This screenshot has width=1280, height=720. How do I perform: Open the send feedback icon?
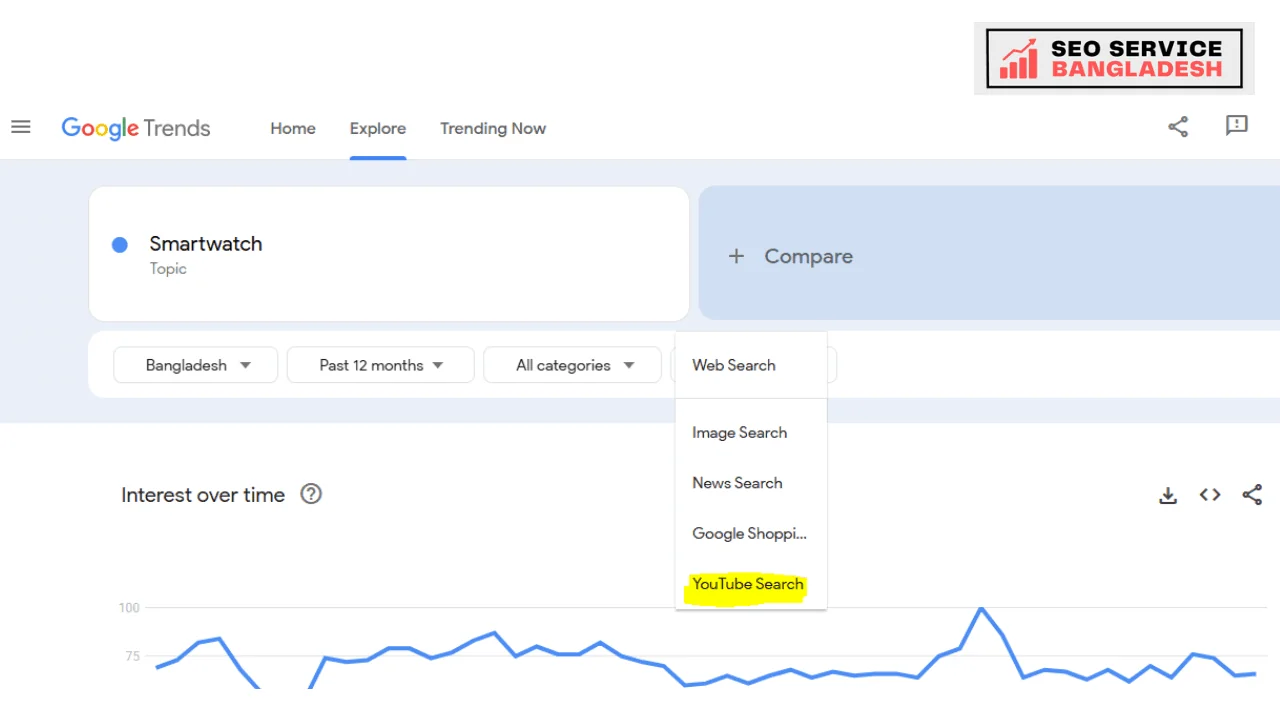pos(1237,126)
